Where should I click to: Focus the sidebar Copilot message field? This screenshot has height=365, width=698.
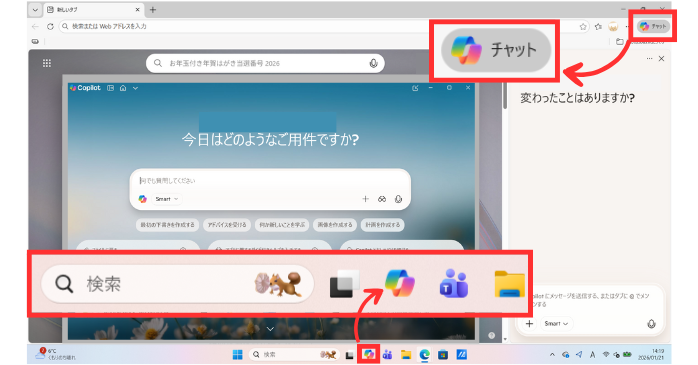590,300
